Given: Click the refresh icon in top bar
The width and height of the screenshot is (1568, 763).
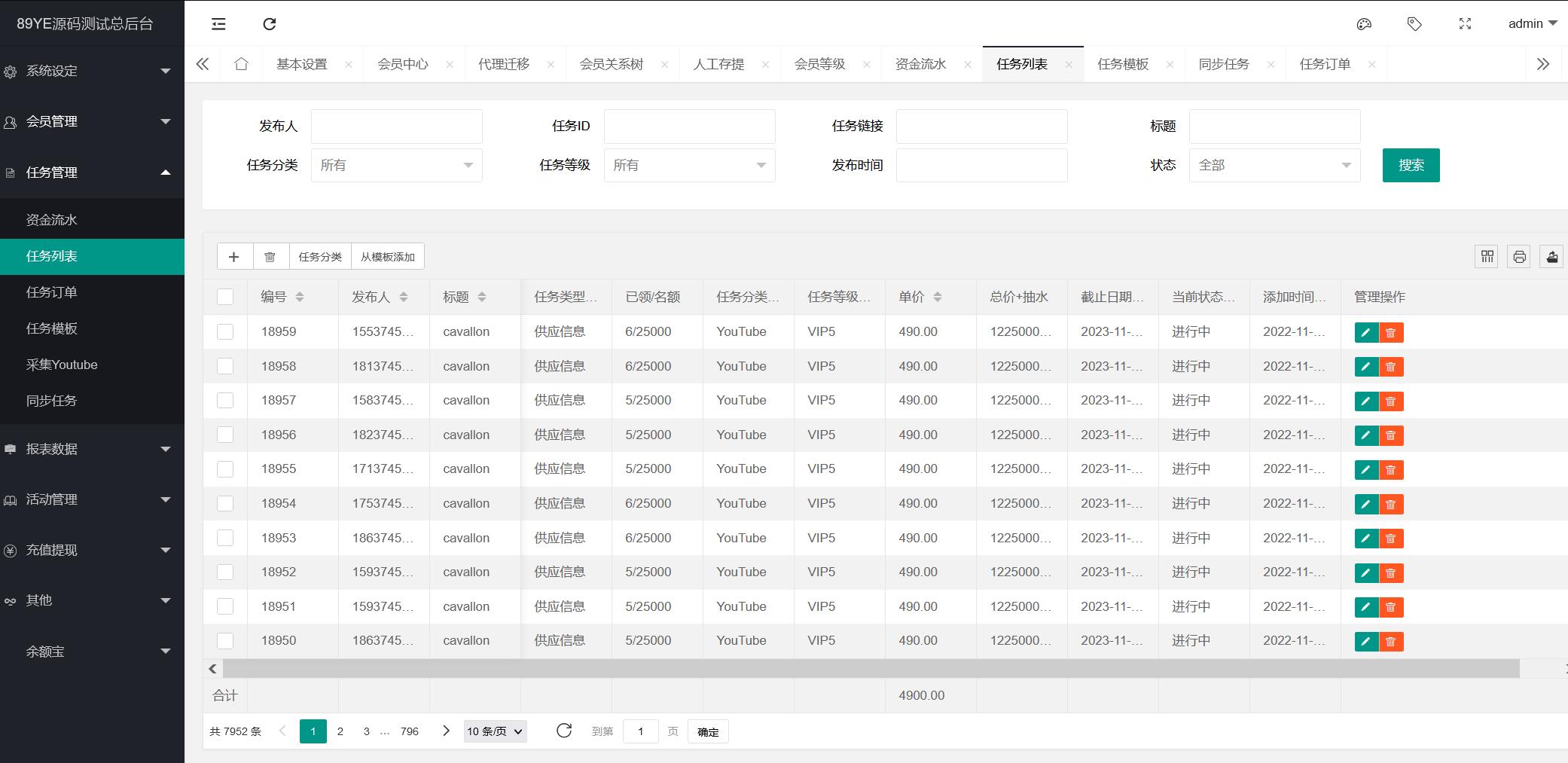Looking at the screenshot, I should click(x=270, y=24).
